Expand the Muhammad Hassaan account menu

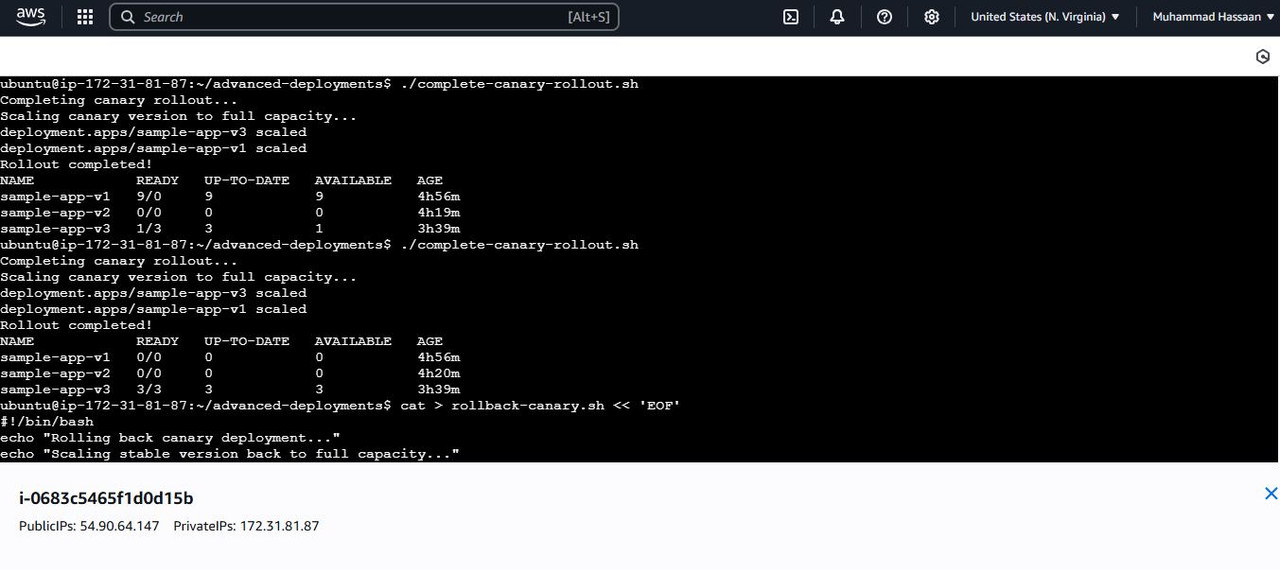point(1214,17)
